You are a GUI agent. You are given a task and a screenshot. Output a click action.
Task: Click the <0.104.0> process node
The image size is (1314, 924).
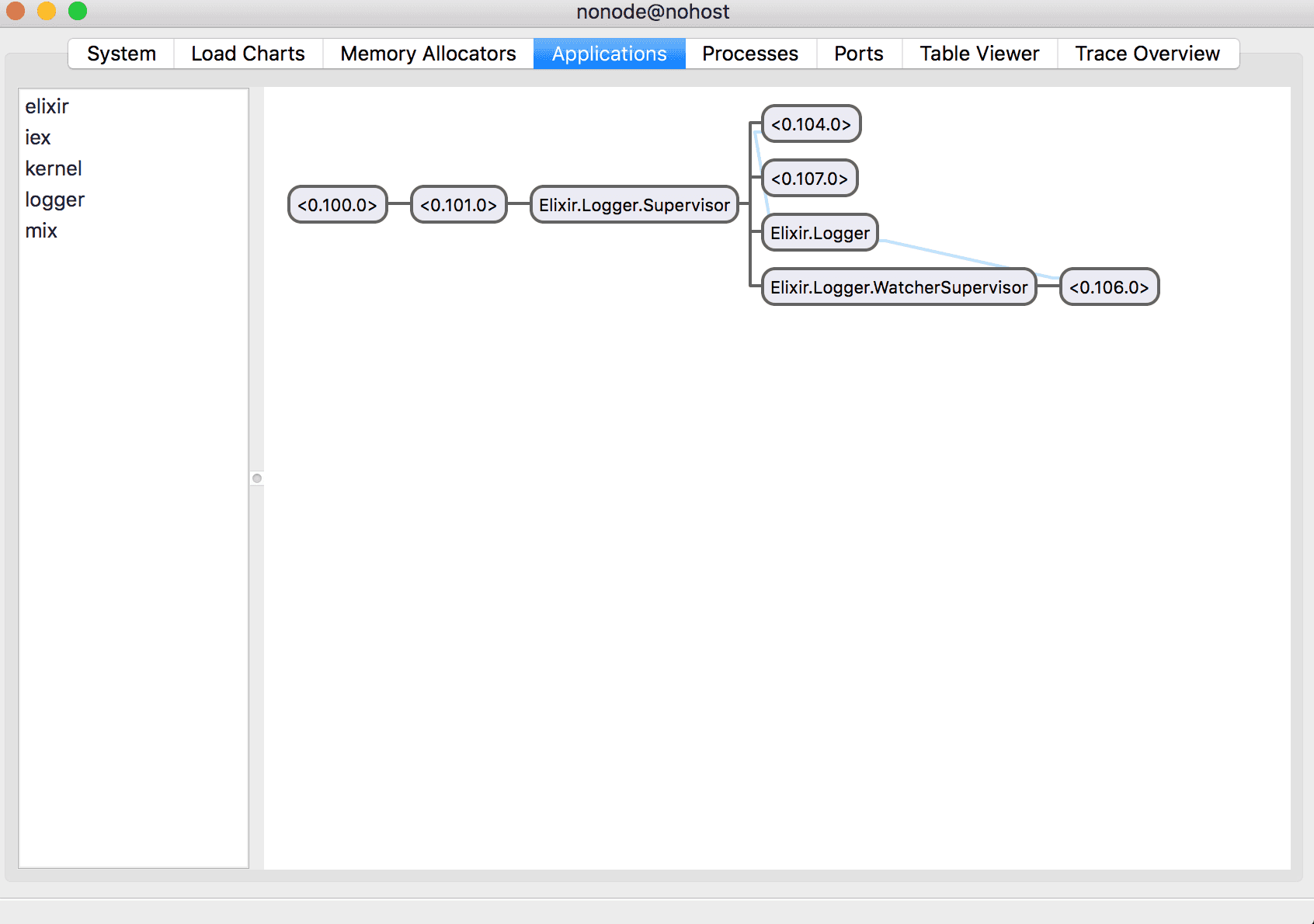point(811,124)
